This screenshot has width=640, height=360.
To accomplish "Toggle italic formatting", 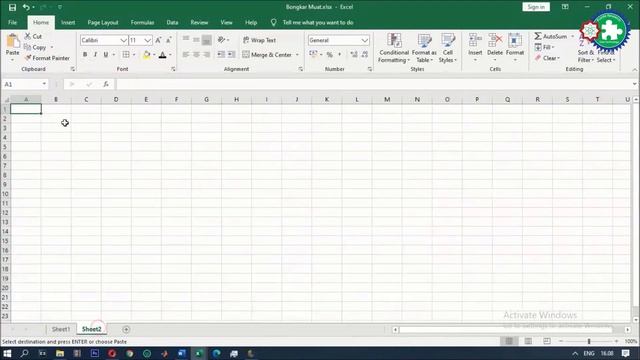I will (95, 54).
